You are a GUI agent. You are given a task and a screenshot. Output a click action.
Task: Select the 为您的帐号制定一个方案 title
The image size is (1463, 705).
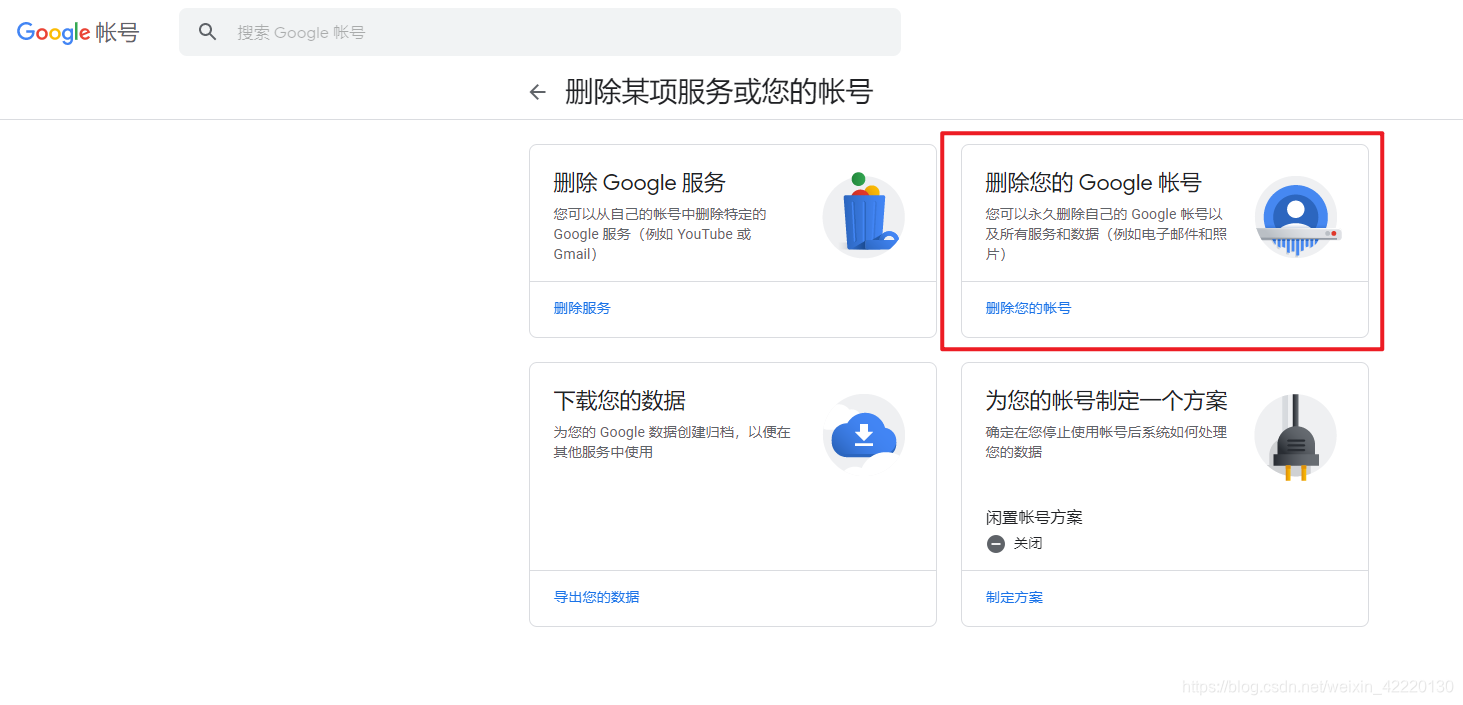click(1106, 401)
